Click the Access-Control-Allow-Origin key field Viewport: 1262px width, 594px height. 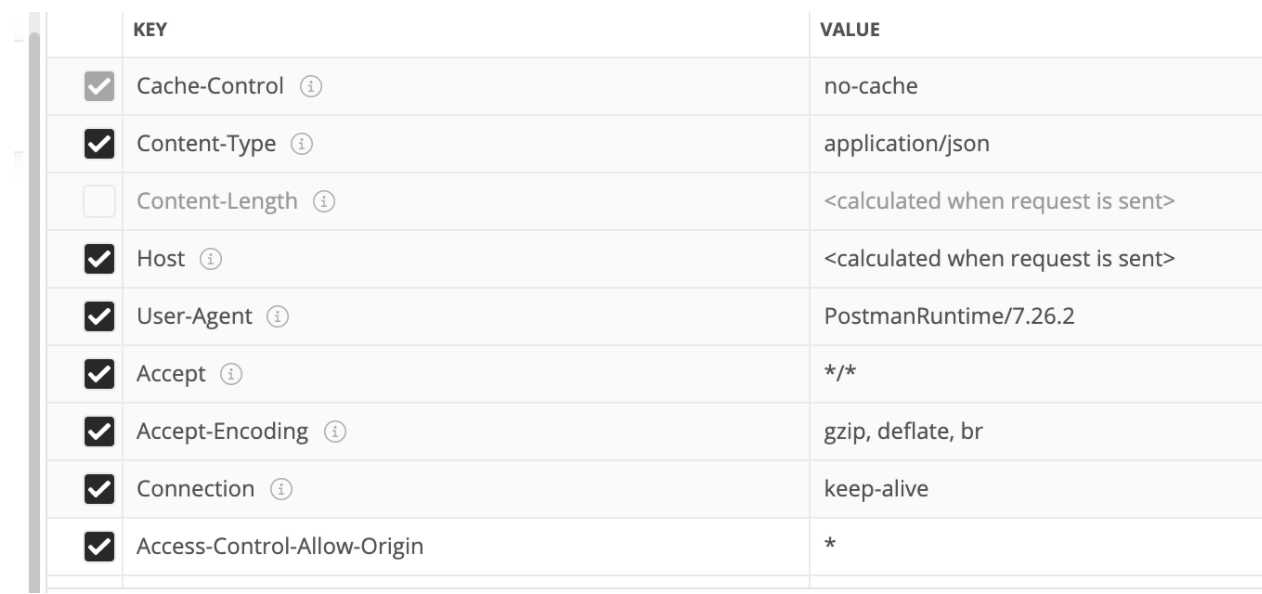click(x=466, y=547)
